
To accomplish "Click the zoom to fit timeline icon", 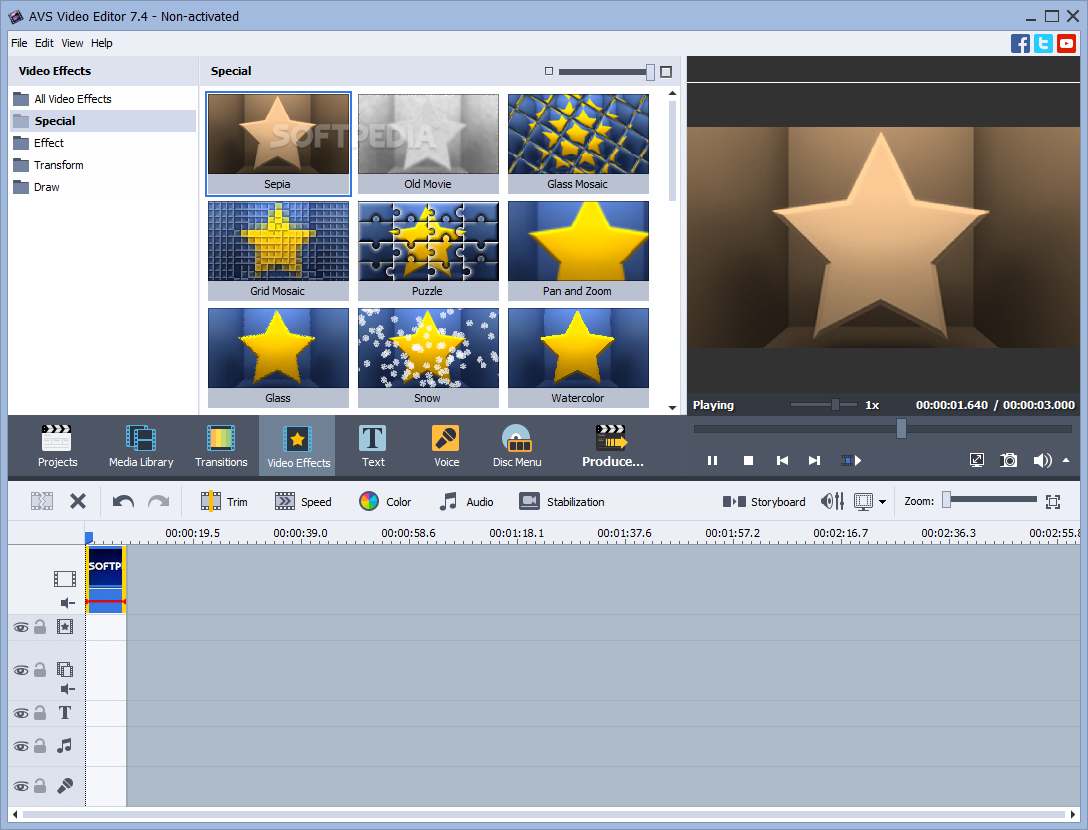I will coord(1053,501).
